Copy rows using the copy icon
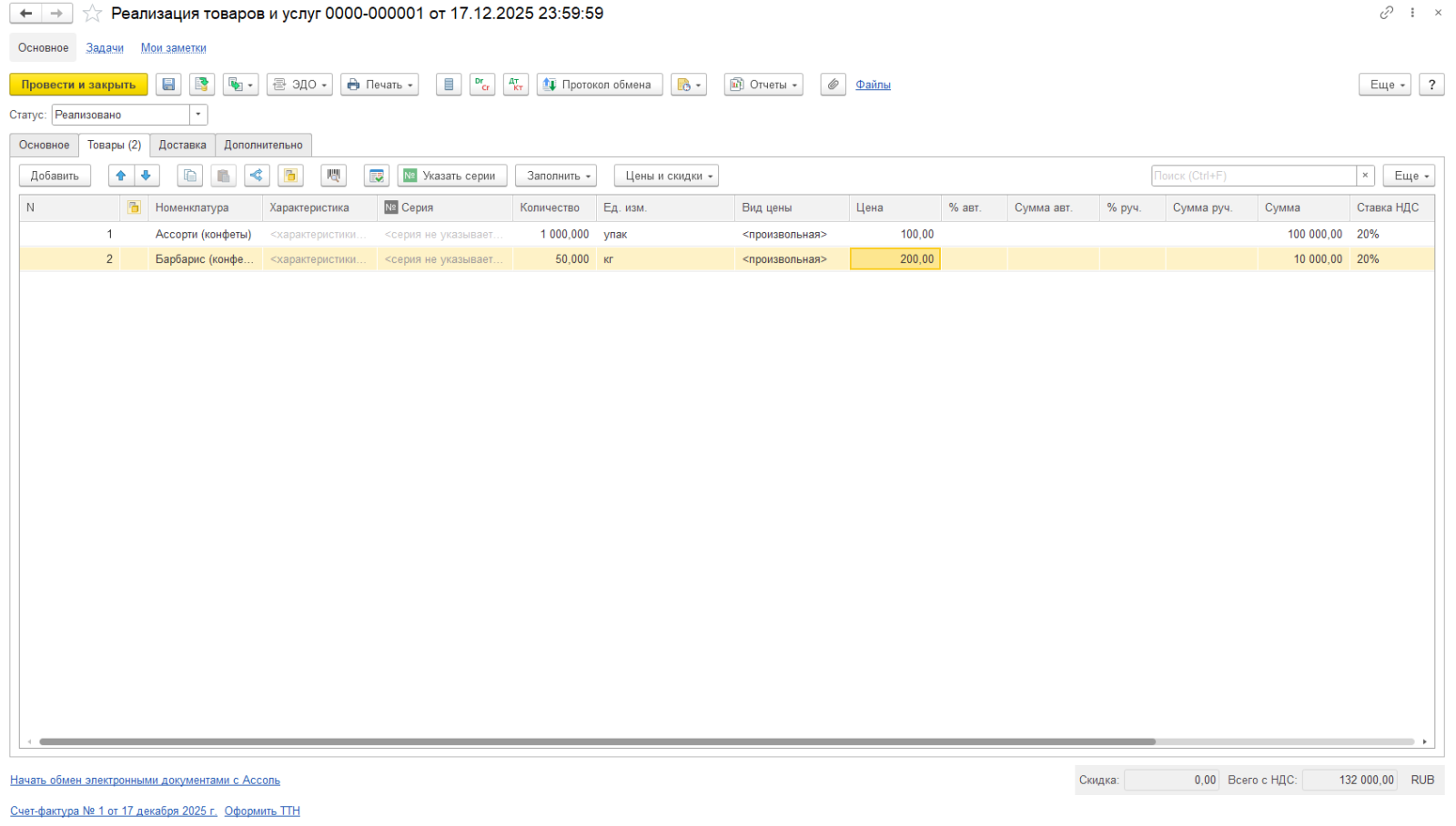The width and height of the screenshot is (1456, 826). pos(190,176)
